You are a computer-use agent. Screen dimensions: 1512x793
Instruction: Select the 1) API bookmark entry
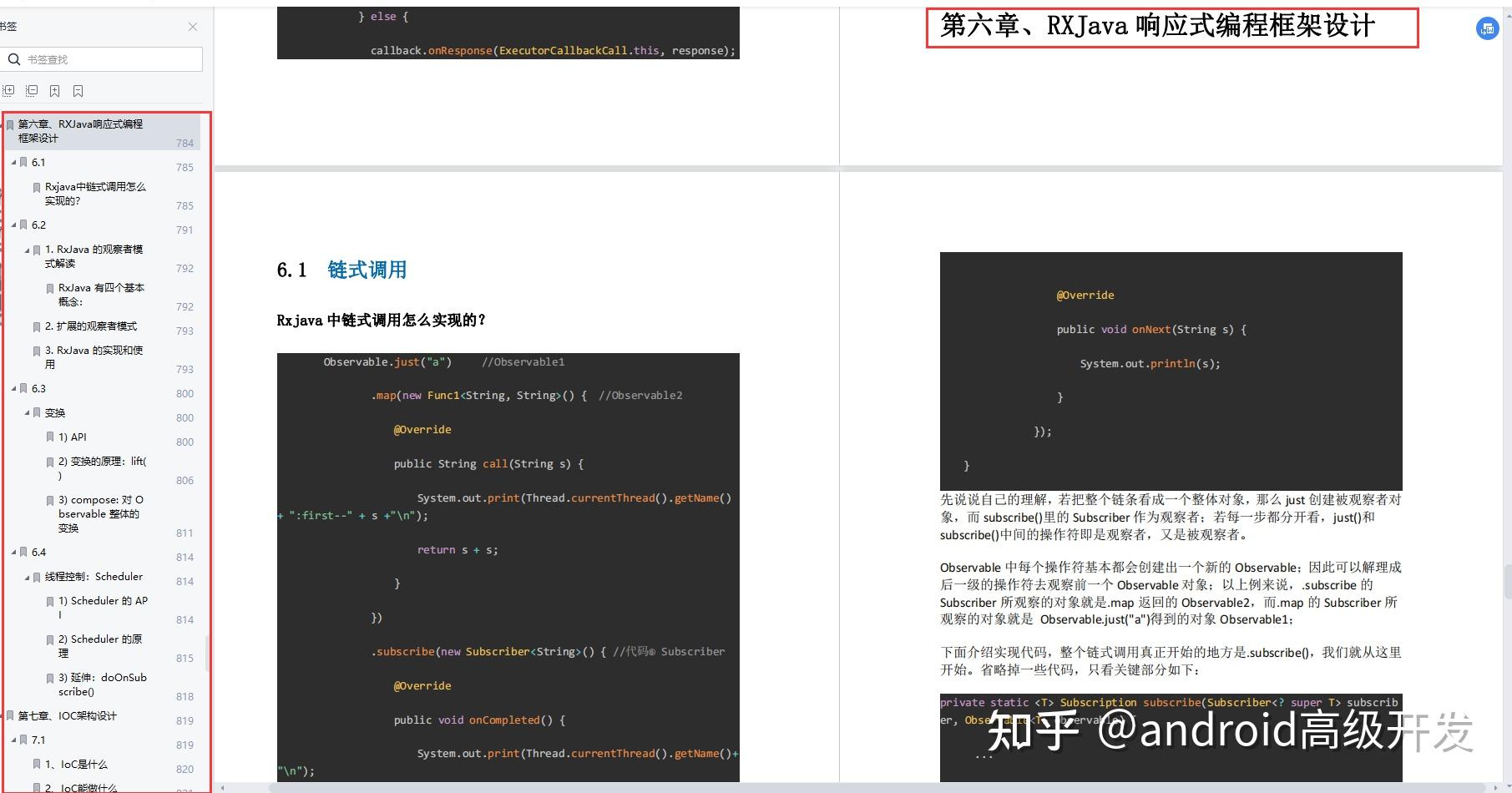(x=75, y=437)
